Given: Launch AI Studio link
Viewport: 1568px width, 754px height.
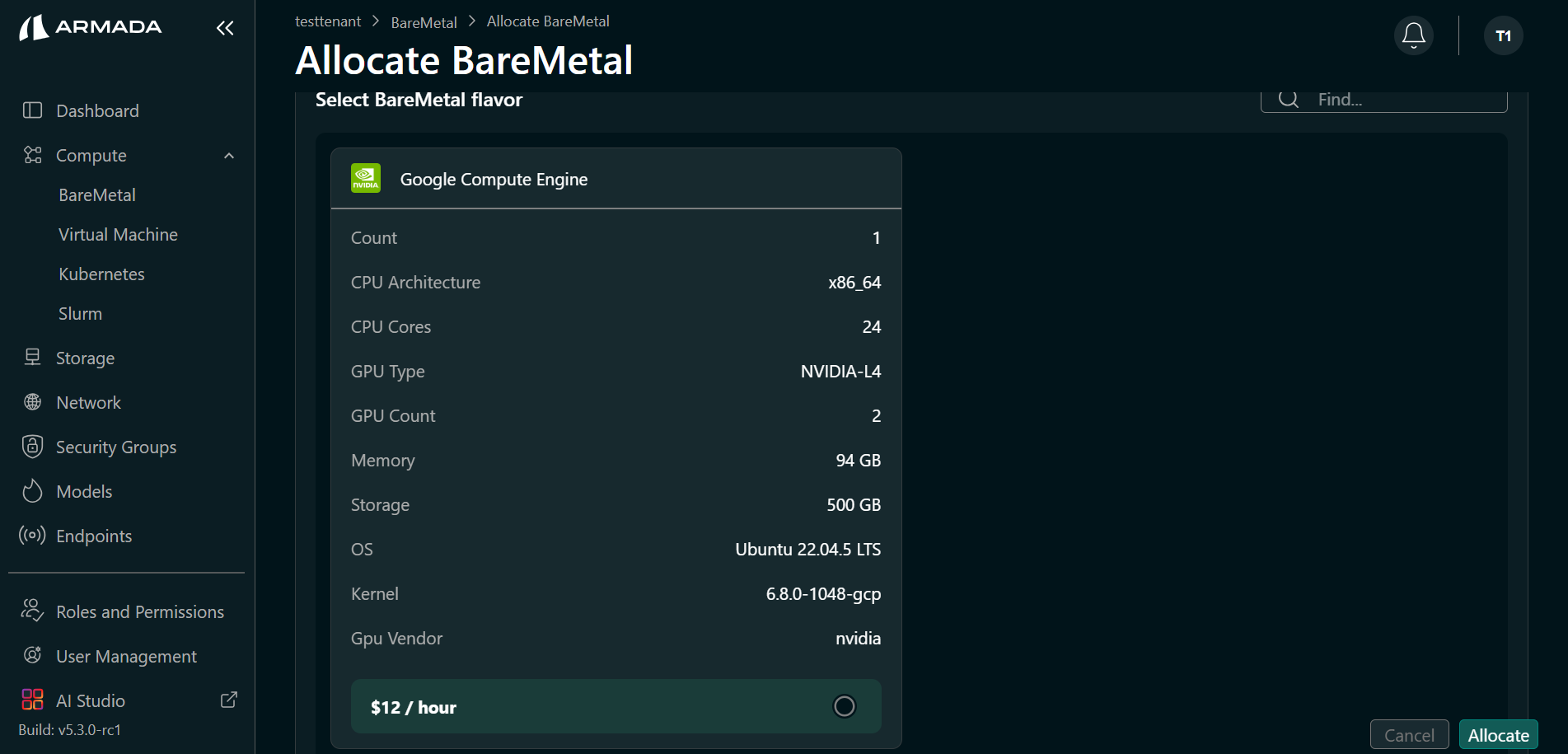Looking at the screenshot, I should [91, 700].
